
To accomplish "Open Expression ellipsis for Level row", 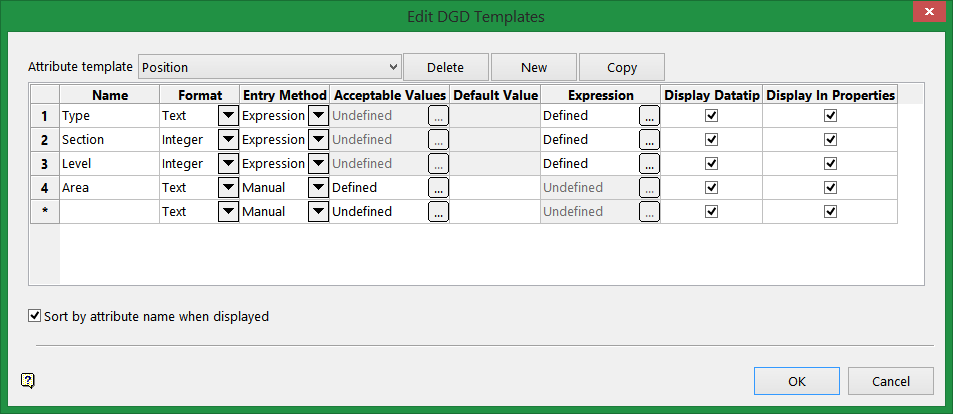I will click(650, 163).
